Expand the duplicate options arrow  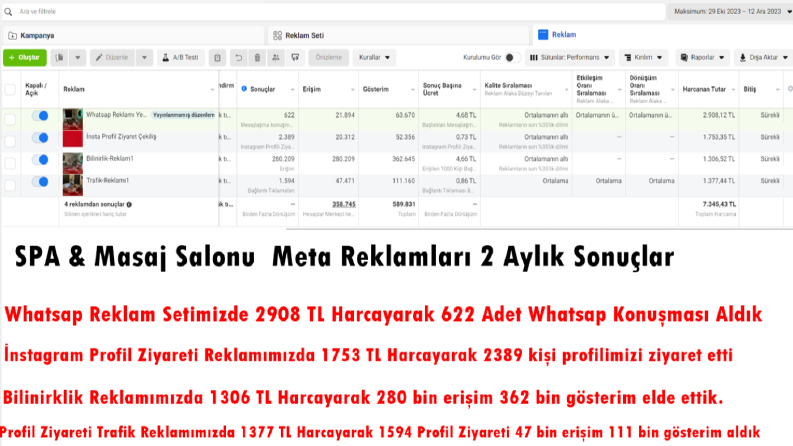77,58
